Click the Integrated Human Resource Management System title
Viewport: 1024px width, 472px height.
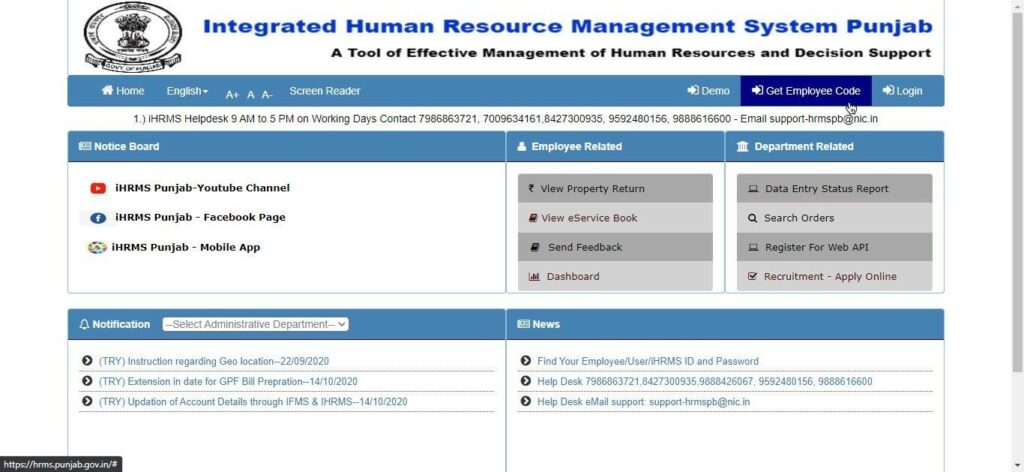[568, 27]
